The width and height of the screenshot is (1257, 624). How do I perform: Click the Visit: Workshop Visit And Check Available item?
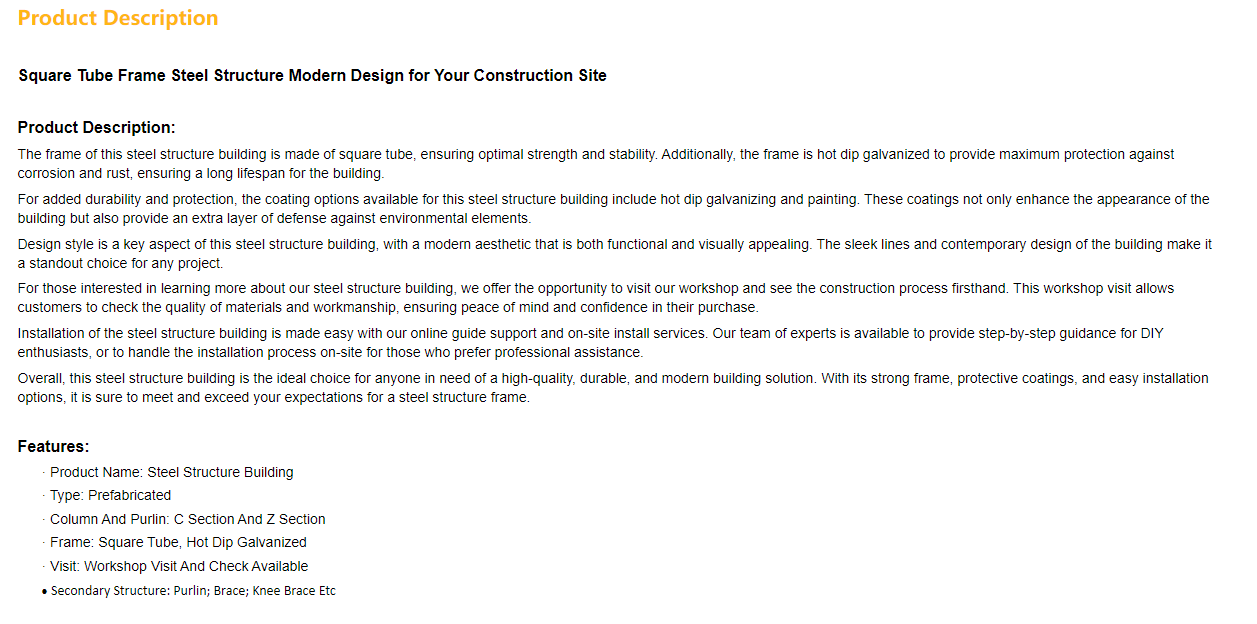(x=179, y=567)
